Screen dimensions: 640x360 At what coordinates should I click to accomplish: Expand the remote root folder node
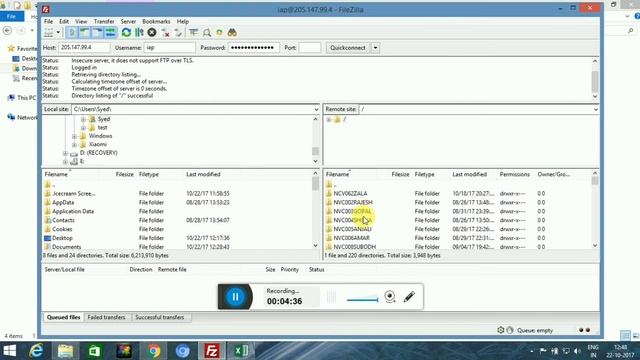coord(329,120)
